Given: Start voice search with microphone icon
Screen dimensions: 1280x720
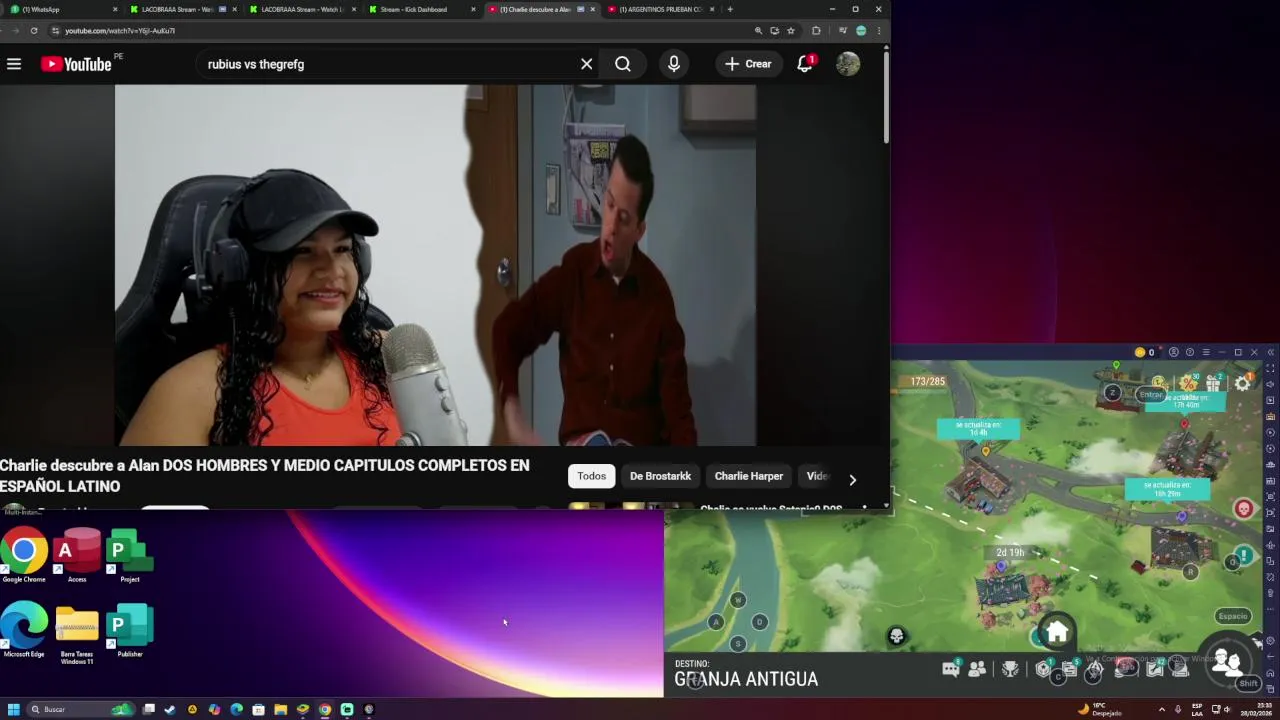Looking at the screenshot, I should [674, 64].
